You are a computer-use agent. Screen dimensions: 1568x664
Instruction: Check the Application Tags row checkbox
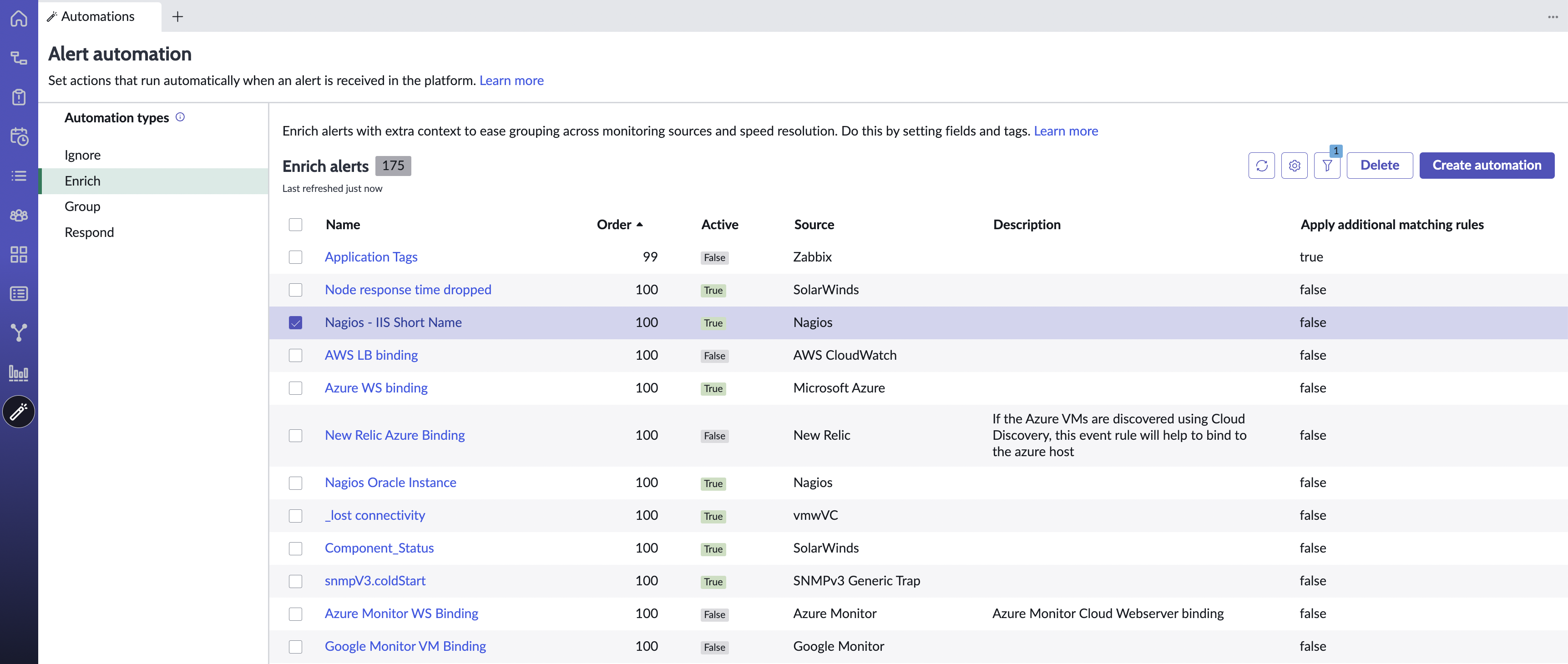(x=295, y=257)
